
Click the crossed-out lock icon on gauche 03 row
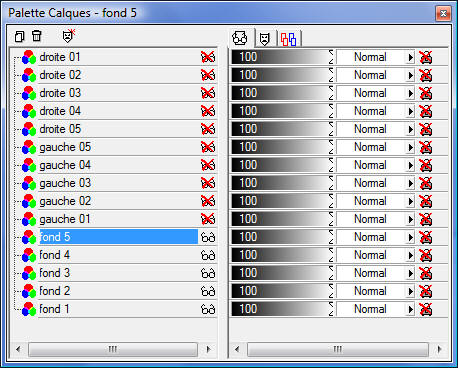point(425,183)
